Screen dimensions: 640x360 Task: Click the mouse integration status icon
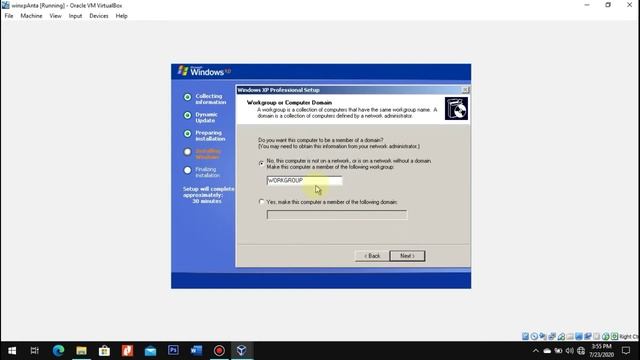(x=605, y=337)
